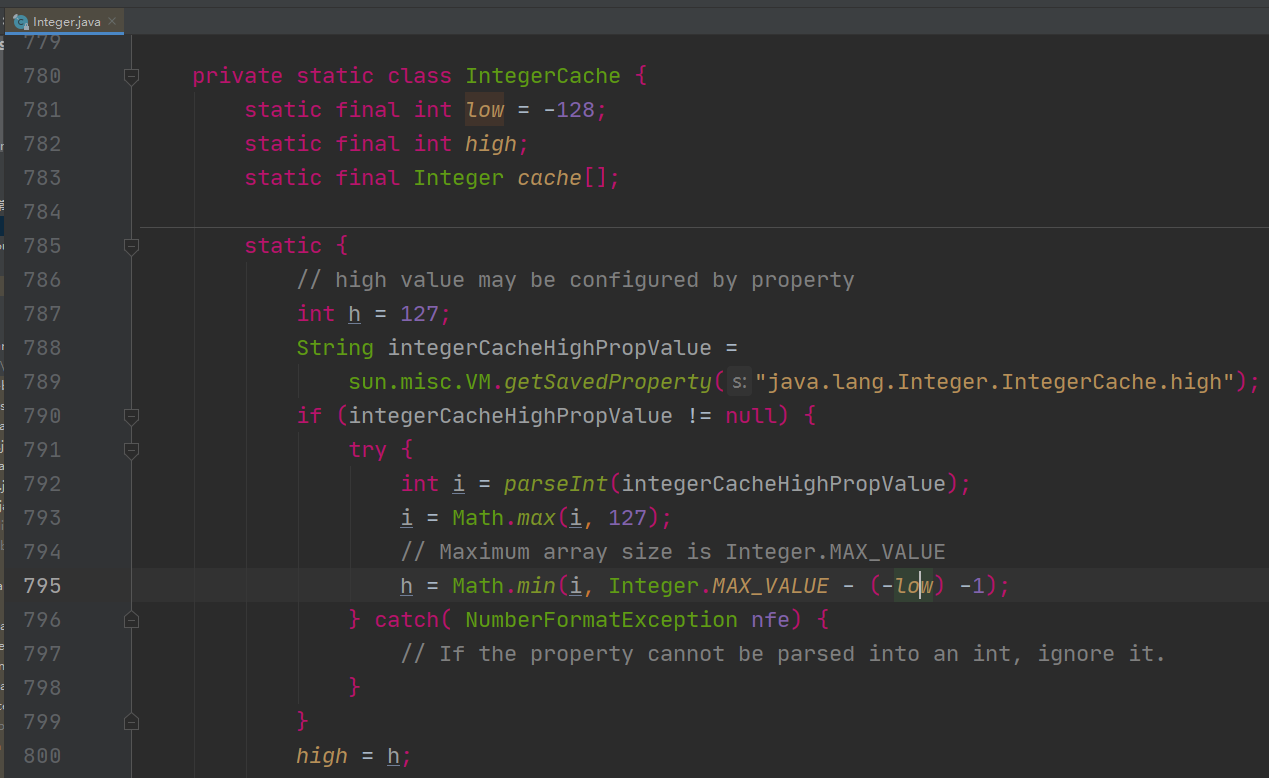Click the 'null' keyword on line 790
This screenshot has width=1269, height=778.
tap(751, 416)
